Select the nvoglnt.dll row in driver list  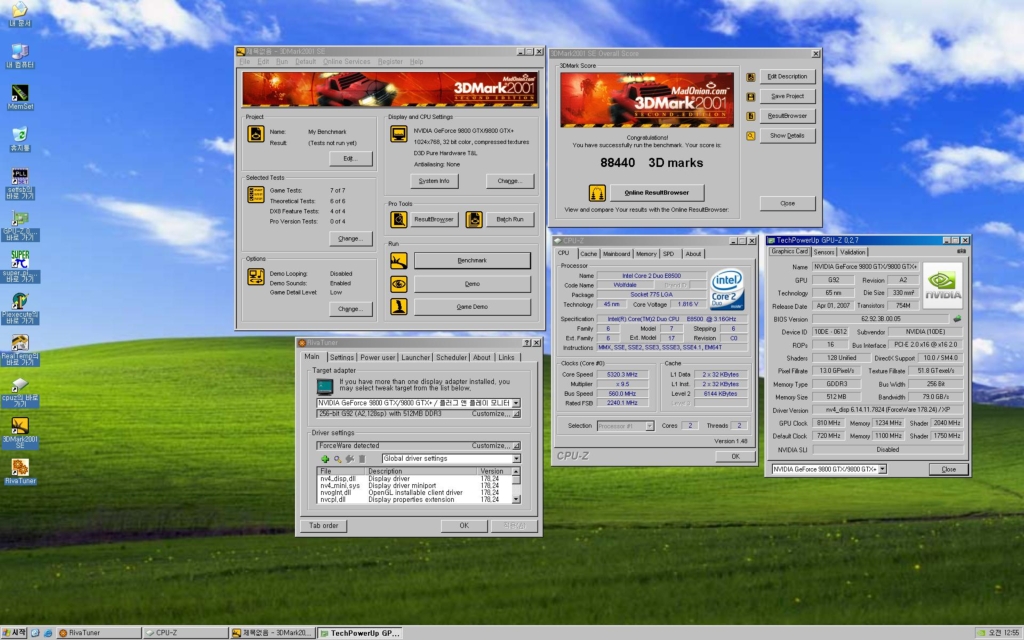(x=414, y=492)
